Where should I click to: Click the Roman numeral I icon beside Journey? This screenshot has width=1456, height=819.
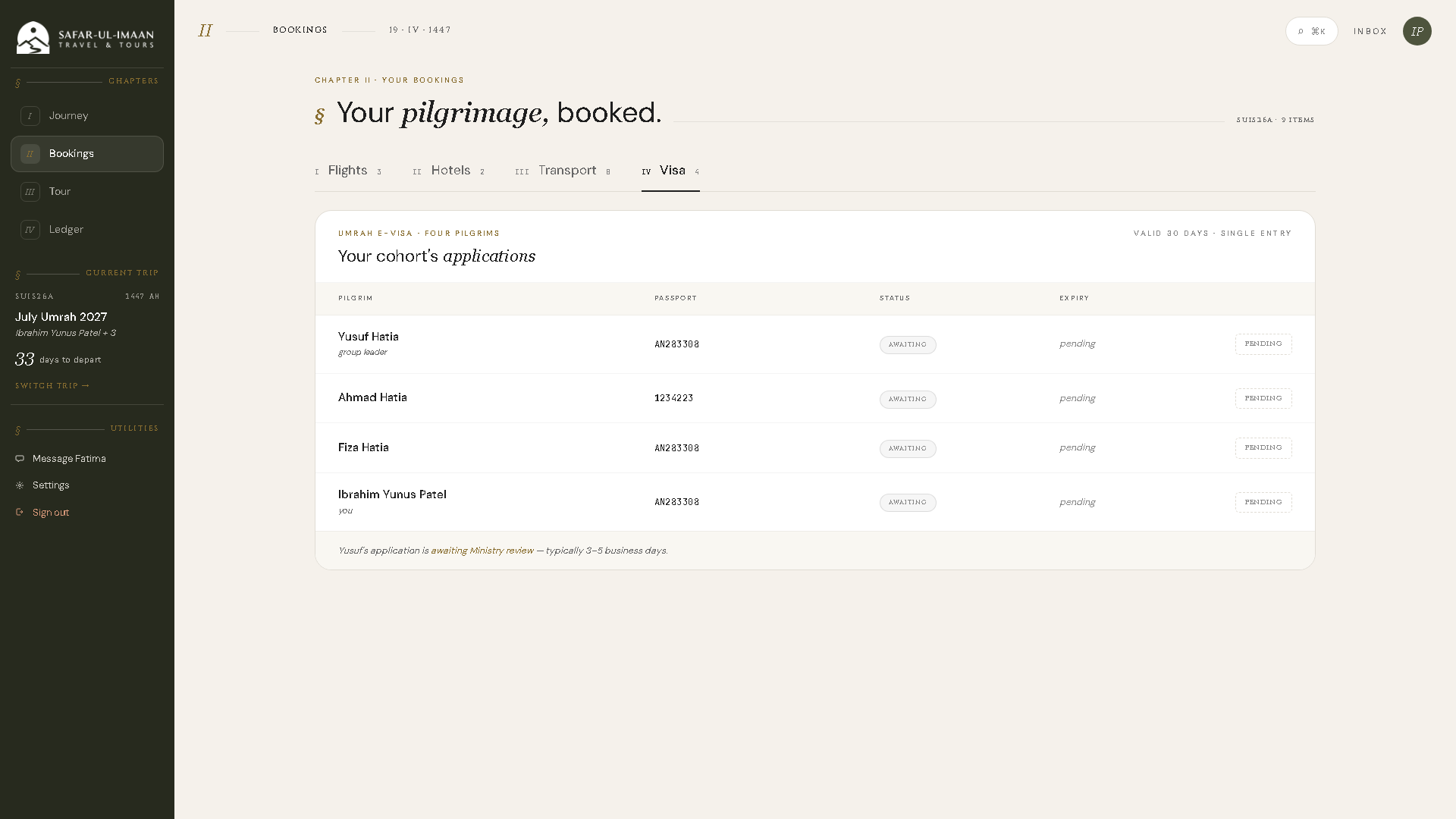pos(30,116)
